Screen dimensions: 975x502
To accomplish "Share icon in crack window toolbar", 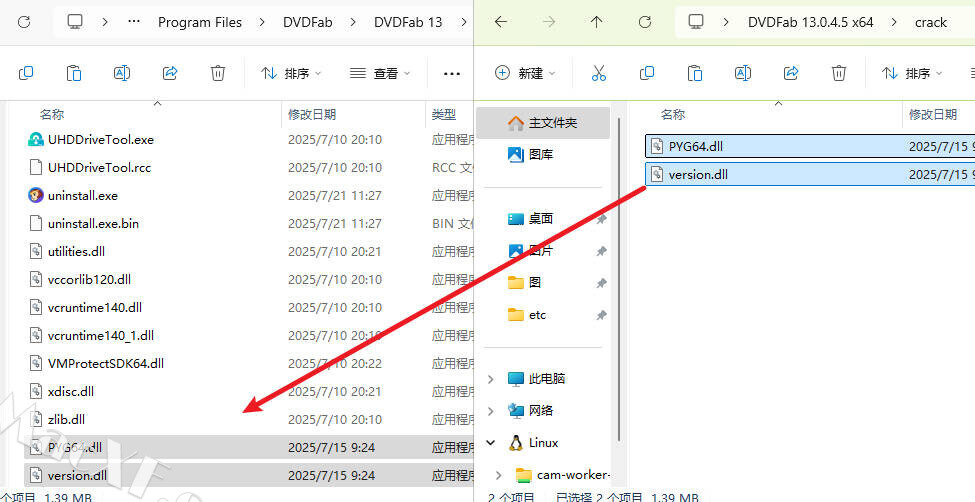I will [x=790, y=73].
